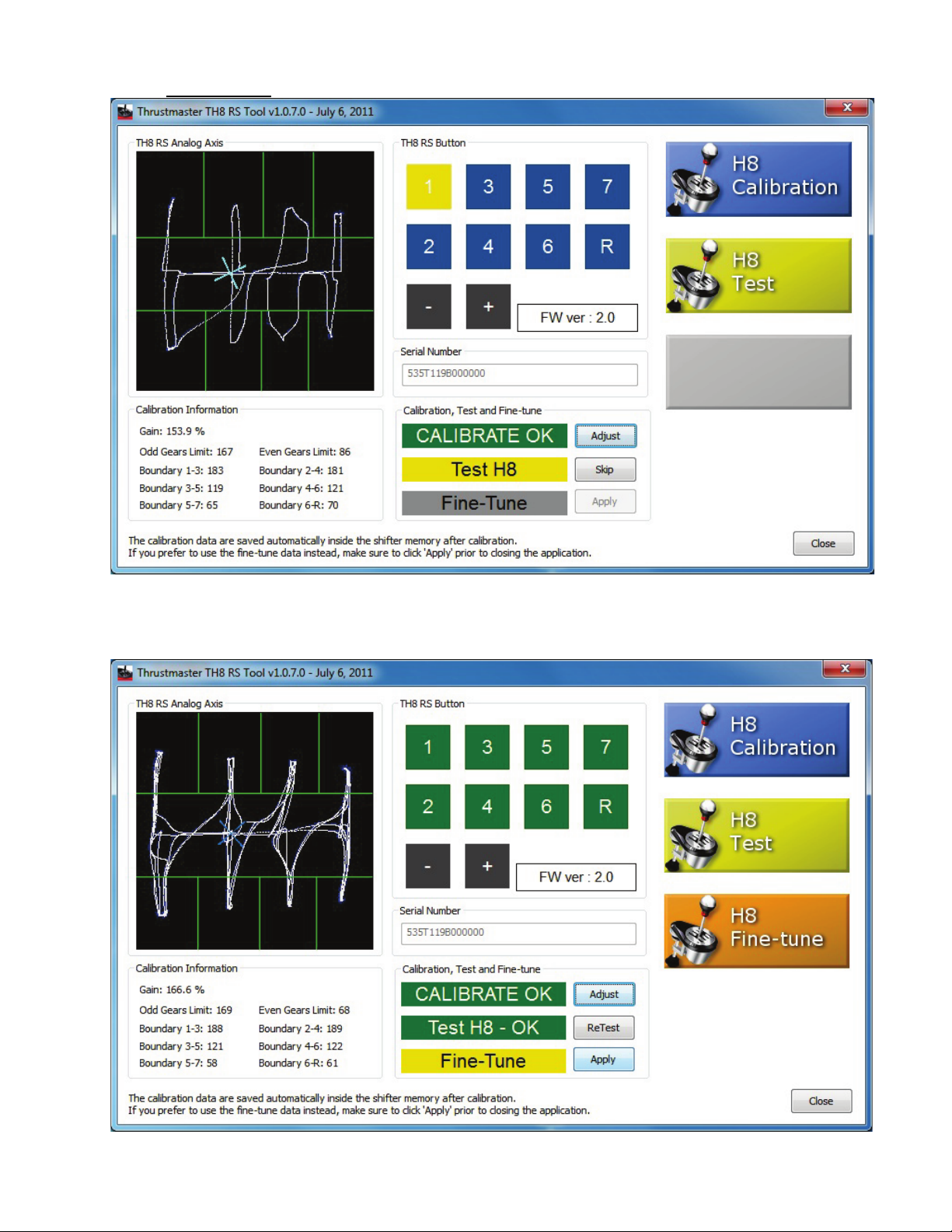
Task: Open H8 Calibration in bottom window
Action: pyautogui.click(x=757, y=739)
